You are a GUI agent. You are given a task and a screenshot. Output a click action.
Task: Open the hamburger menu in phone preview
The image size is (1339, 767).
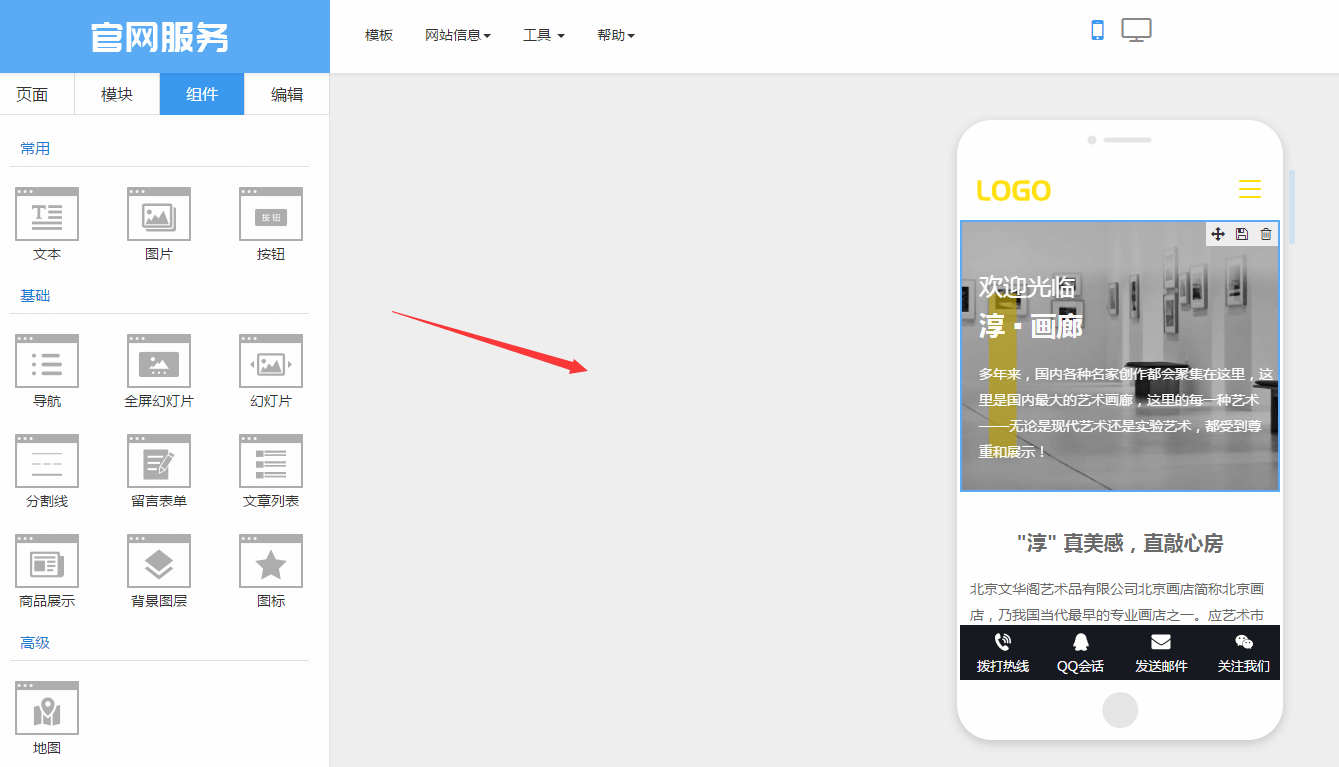point(1249,189)
